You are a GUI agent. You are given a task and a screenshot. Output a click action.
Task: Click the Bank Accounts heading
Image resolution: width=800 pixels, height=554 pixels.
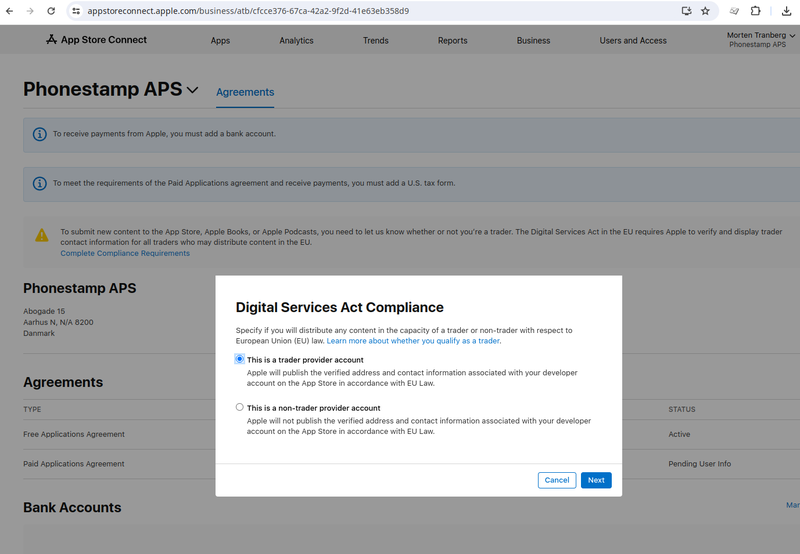72,508
